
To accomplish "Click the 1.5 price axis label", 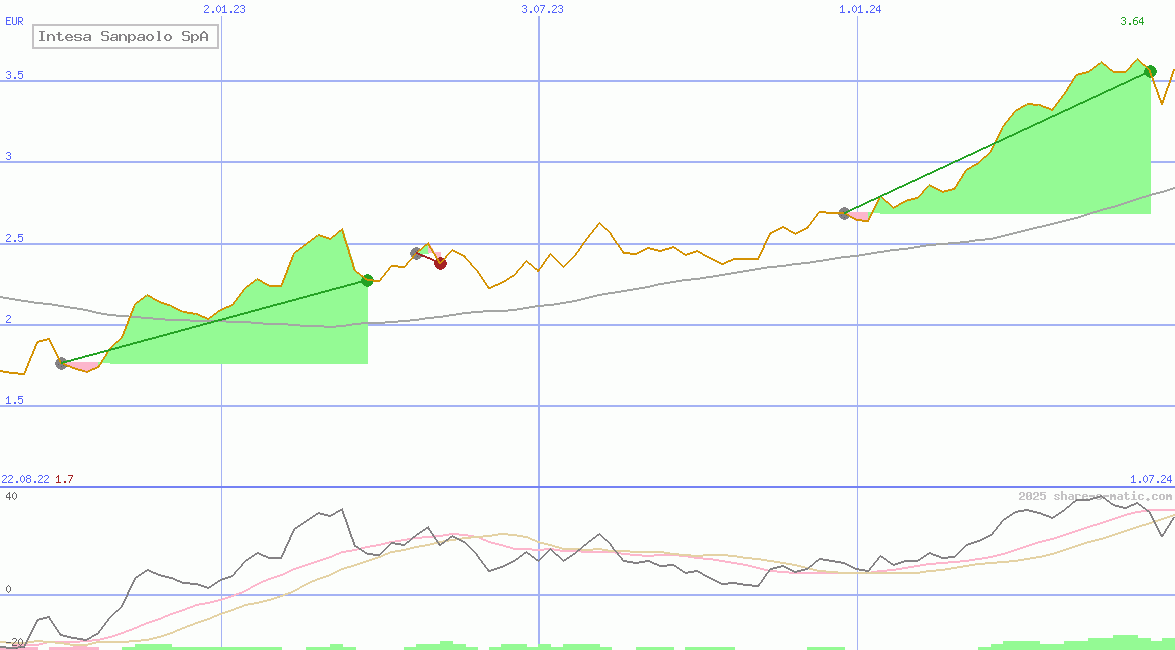I will 14,400.
